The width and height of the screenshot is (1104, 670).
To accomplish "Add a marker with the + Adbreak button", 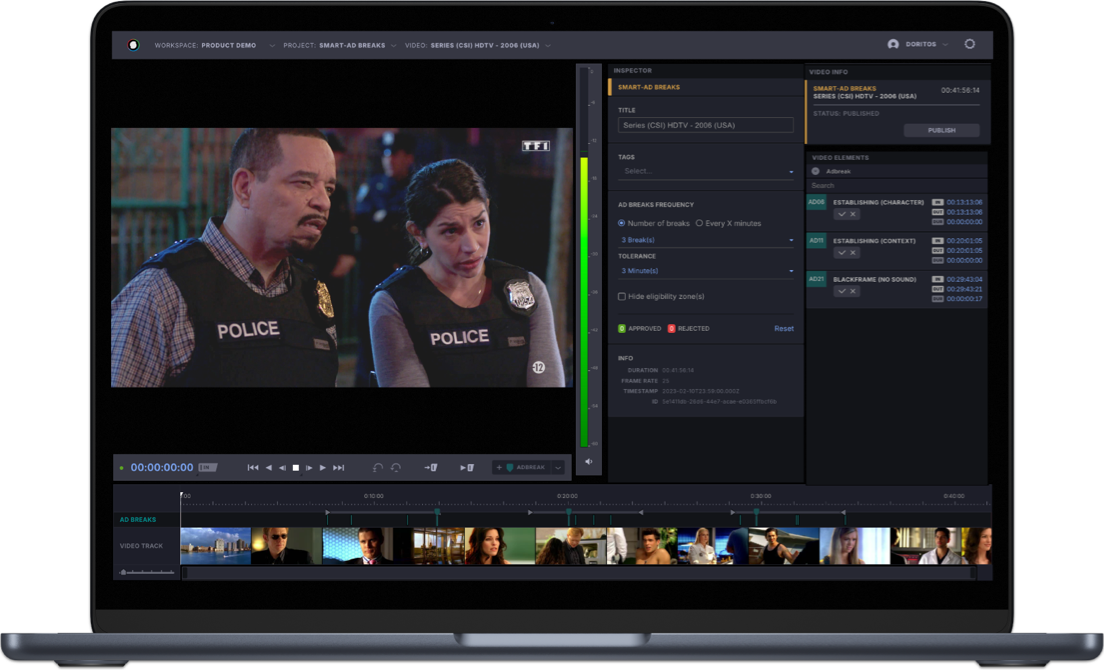I will [x=522, y=467].
